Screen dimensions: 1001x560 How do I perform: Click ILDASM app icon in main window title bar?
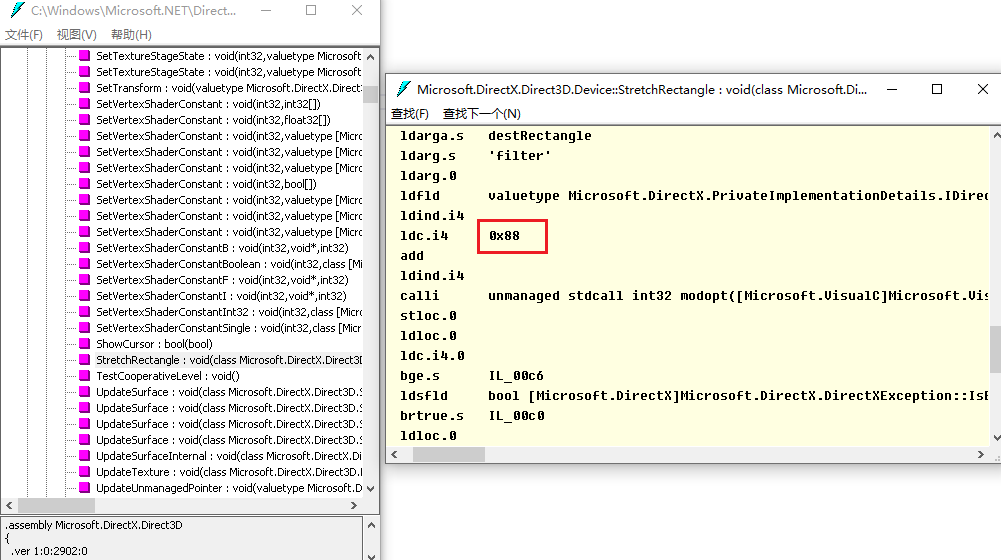pos(17,10)
